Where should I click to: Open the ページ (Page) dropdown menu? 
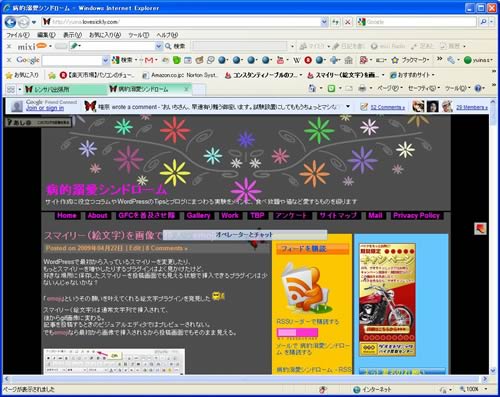(390, 88)
